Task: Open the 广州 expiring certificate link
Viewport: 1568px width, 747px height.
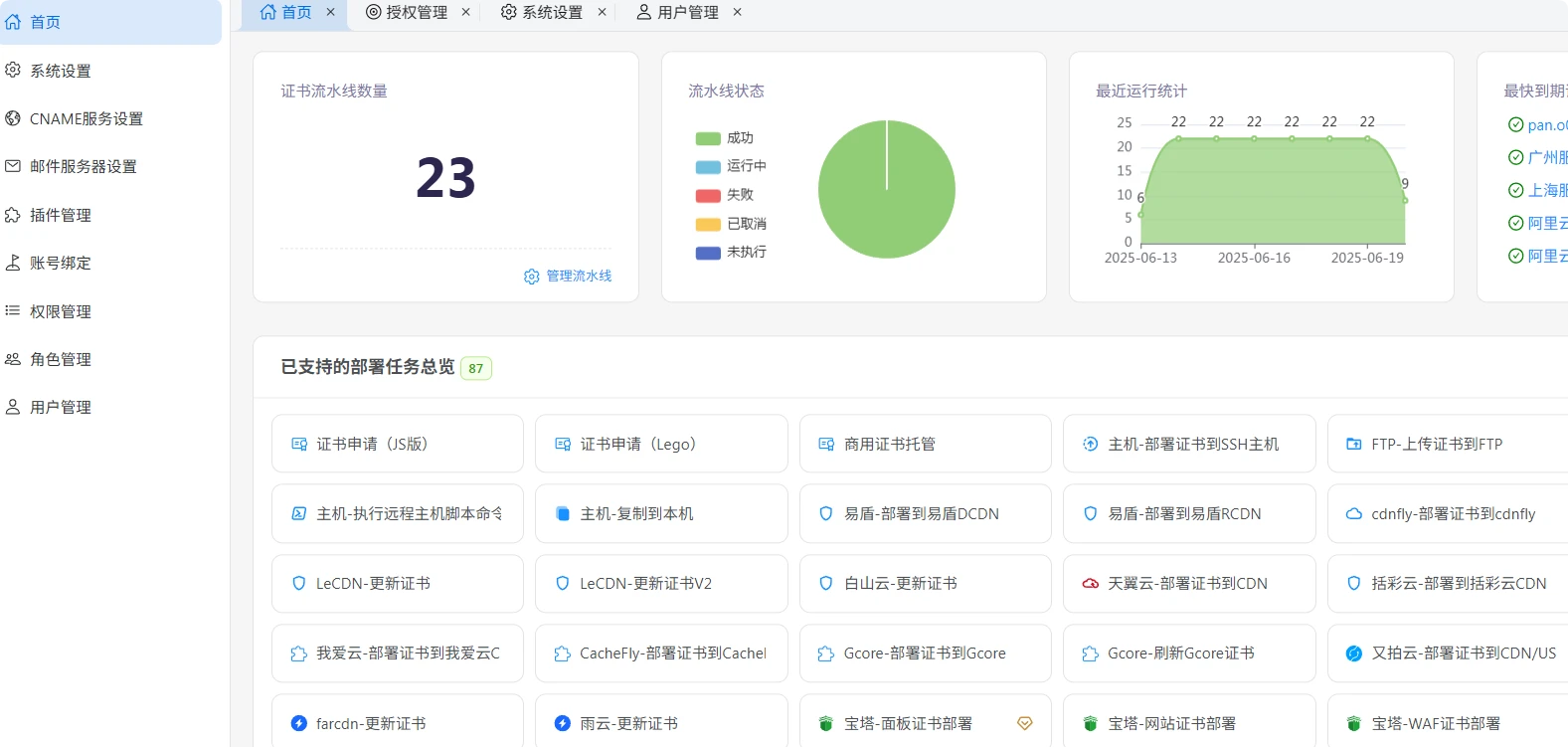Action: coord(1547,157)
